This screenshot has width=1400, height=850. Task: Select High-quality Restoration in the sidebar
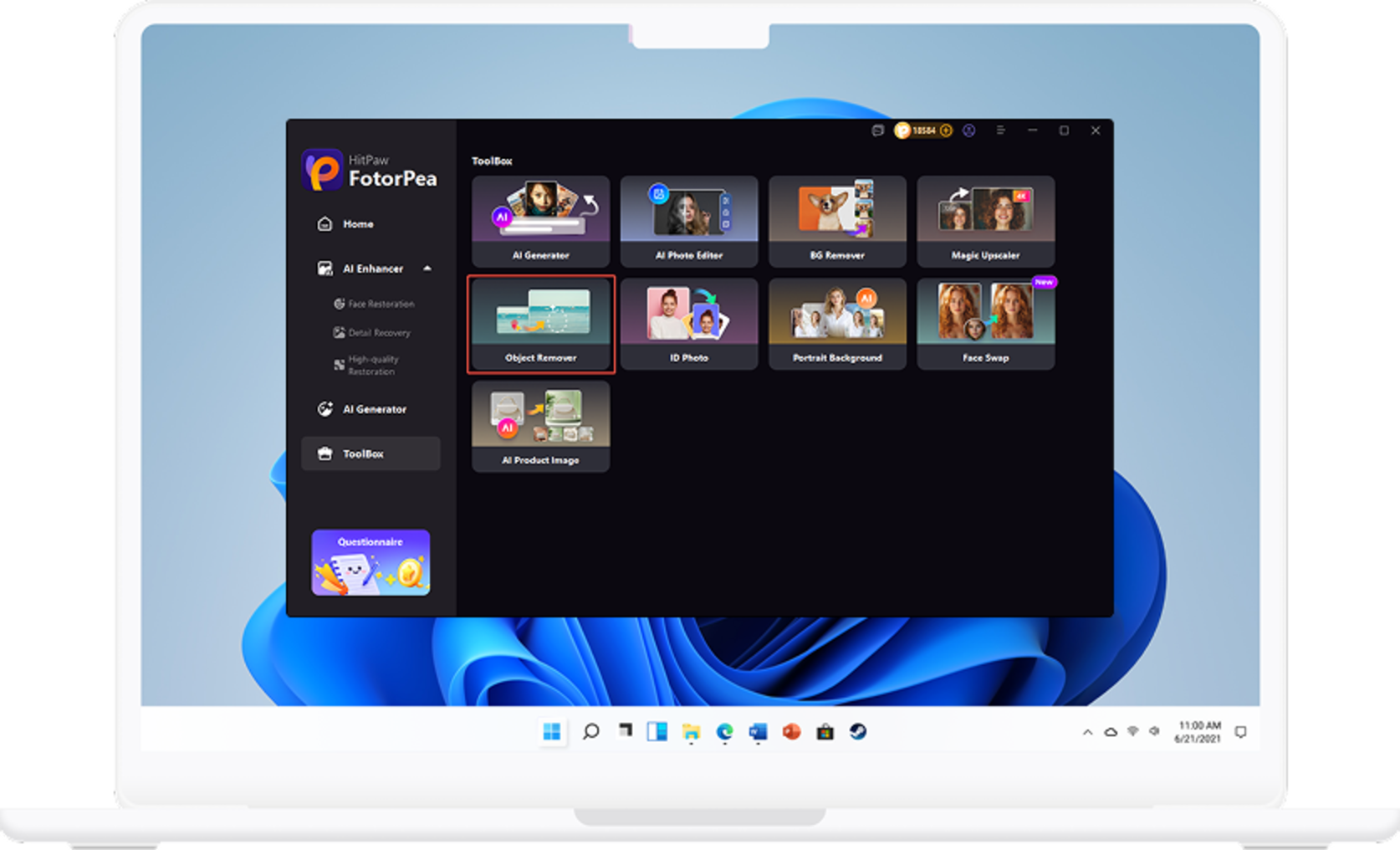click(372, 365)
